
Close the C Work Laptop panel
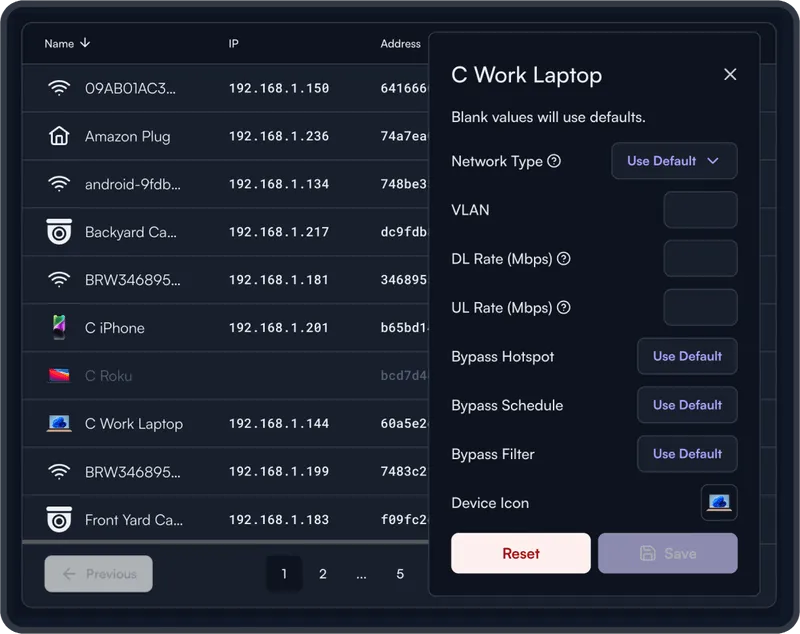tap(730, 74)
